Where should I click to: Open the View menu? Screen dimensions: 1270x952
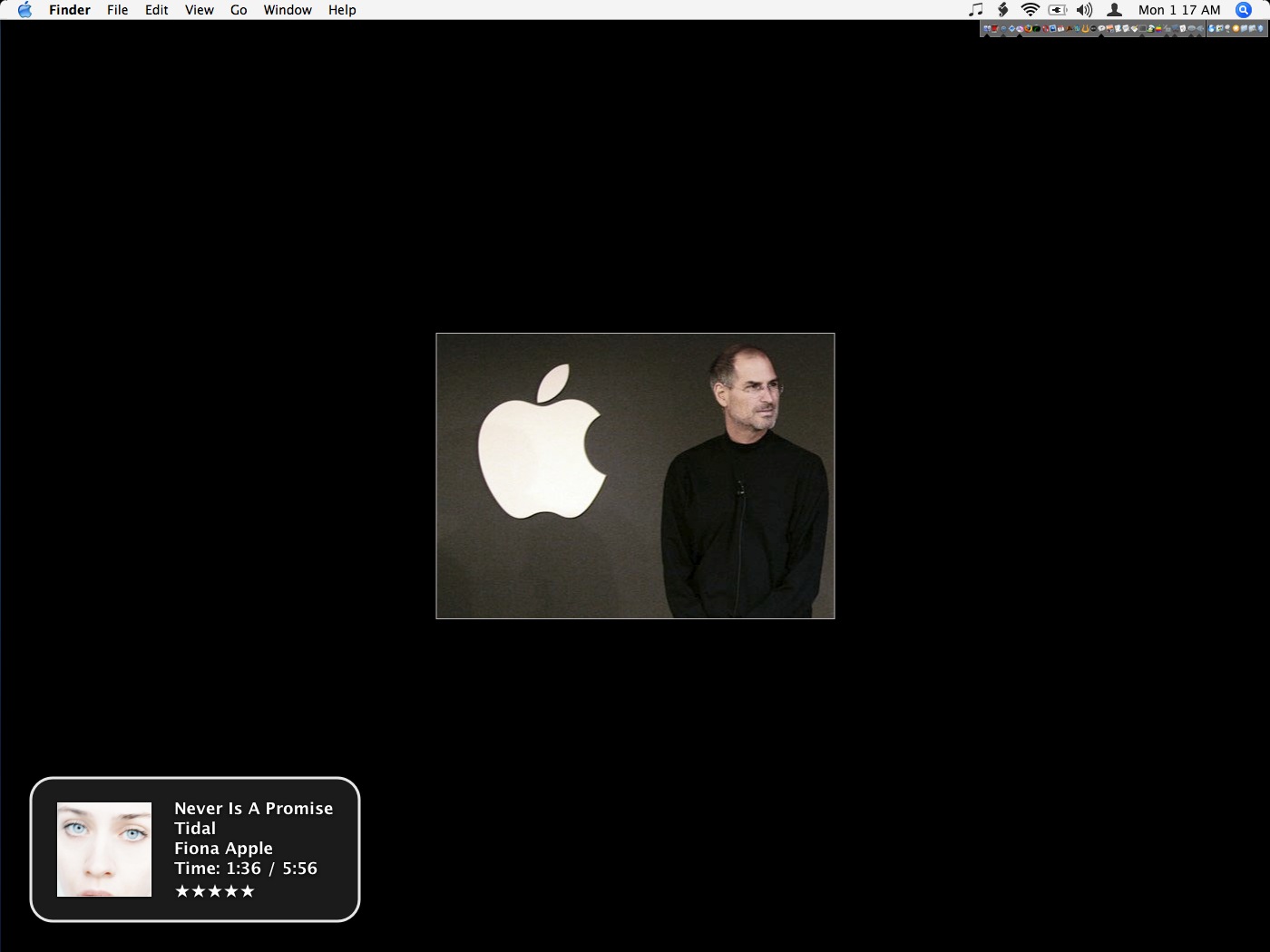(200, 10)
